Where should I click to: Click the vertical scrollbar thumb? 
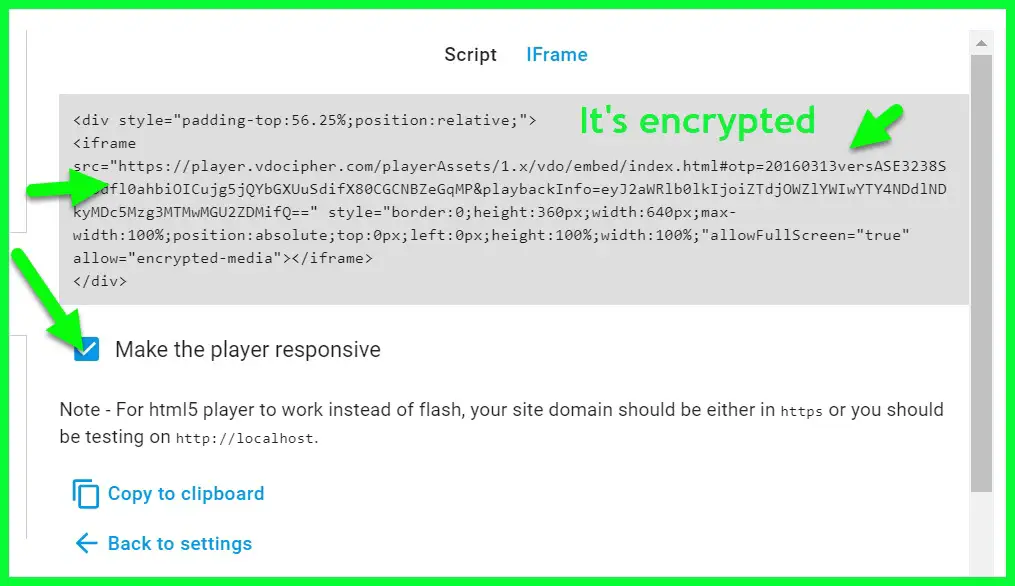[x=981, y=273]
